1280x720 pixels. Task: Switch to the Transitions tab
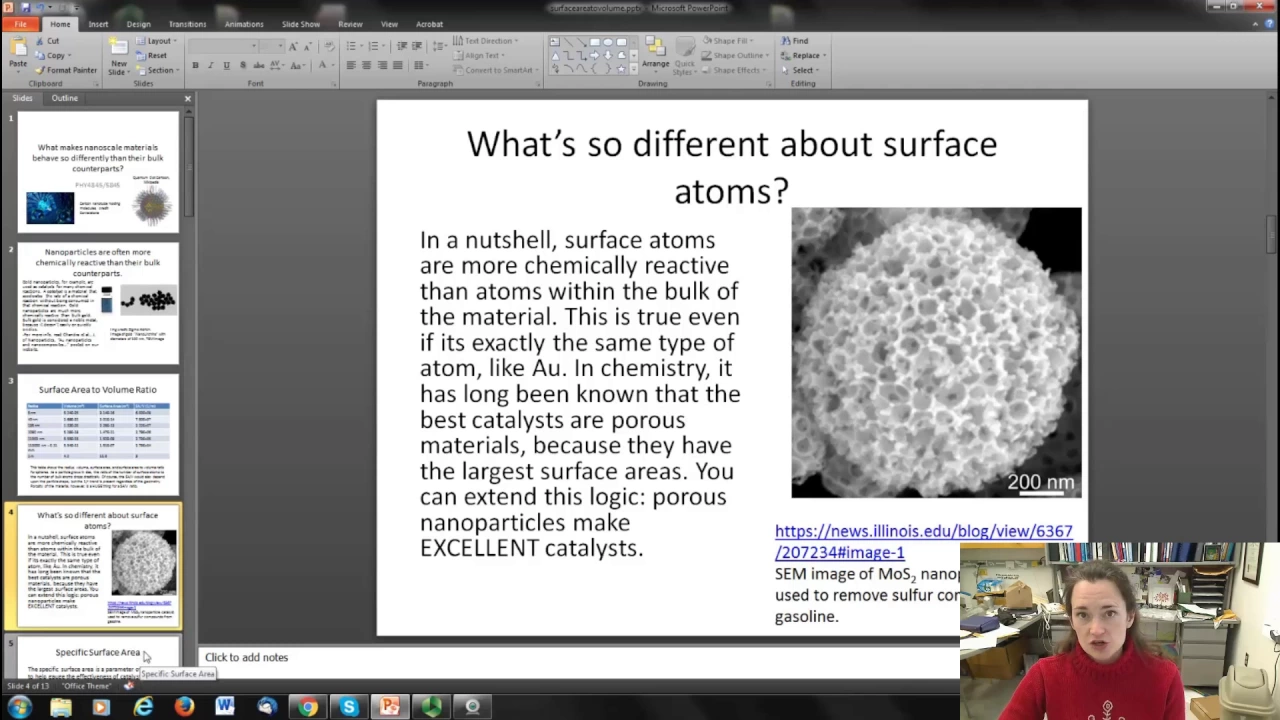(x=187, y=24)
